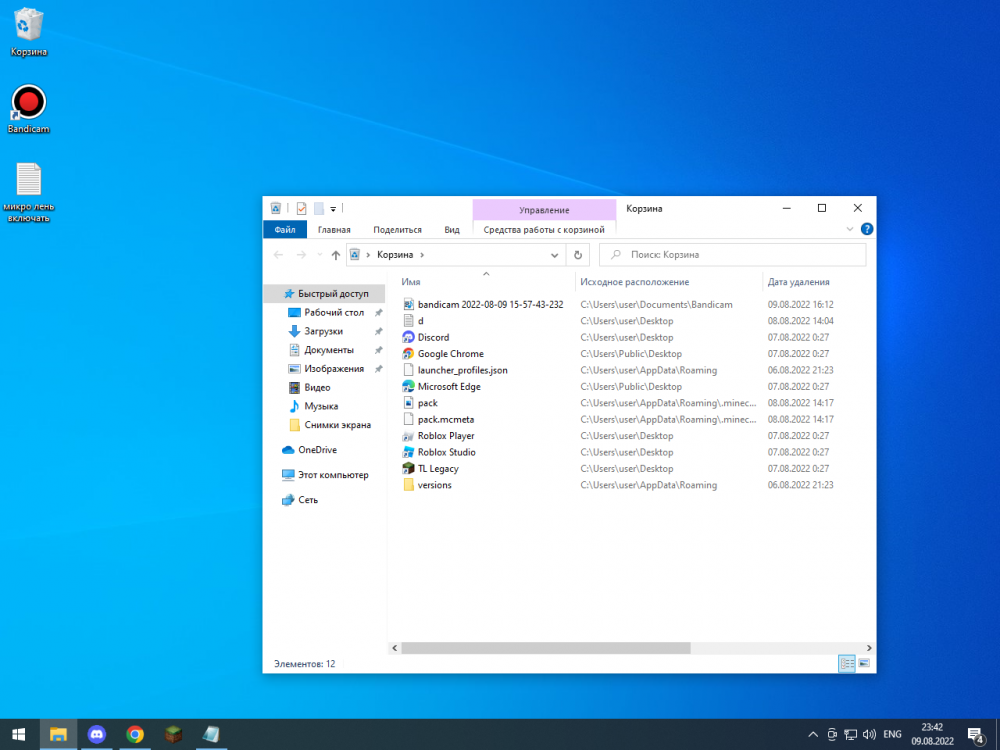The width and height of the screenshot is (1000, 750).
Task: Switch to the Главная ribbon tab
Action: 334,230
